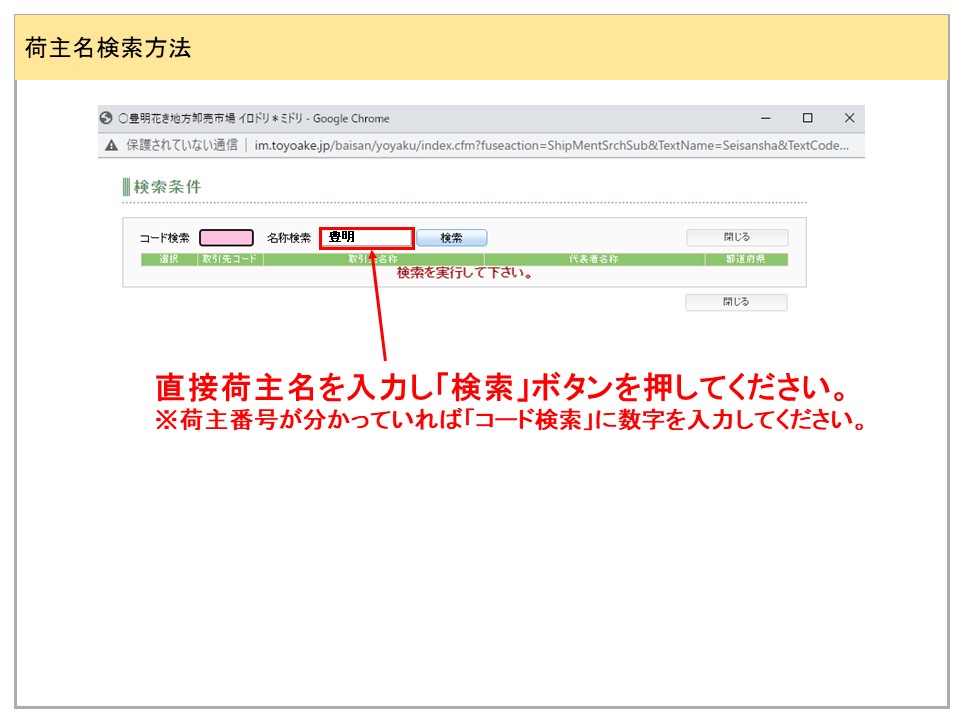Click the 検索条件 section heading

pos(167,187)
